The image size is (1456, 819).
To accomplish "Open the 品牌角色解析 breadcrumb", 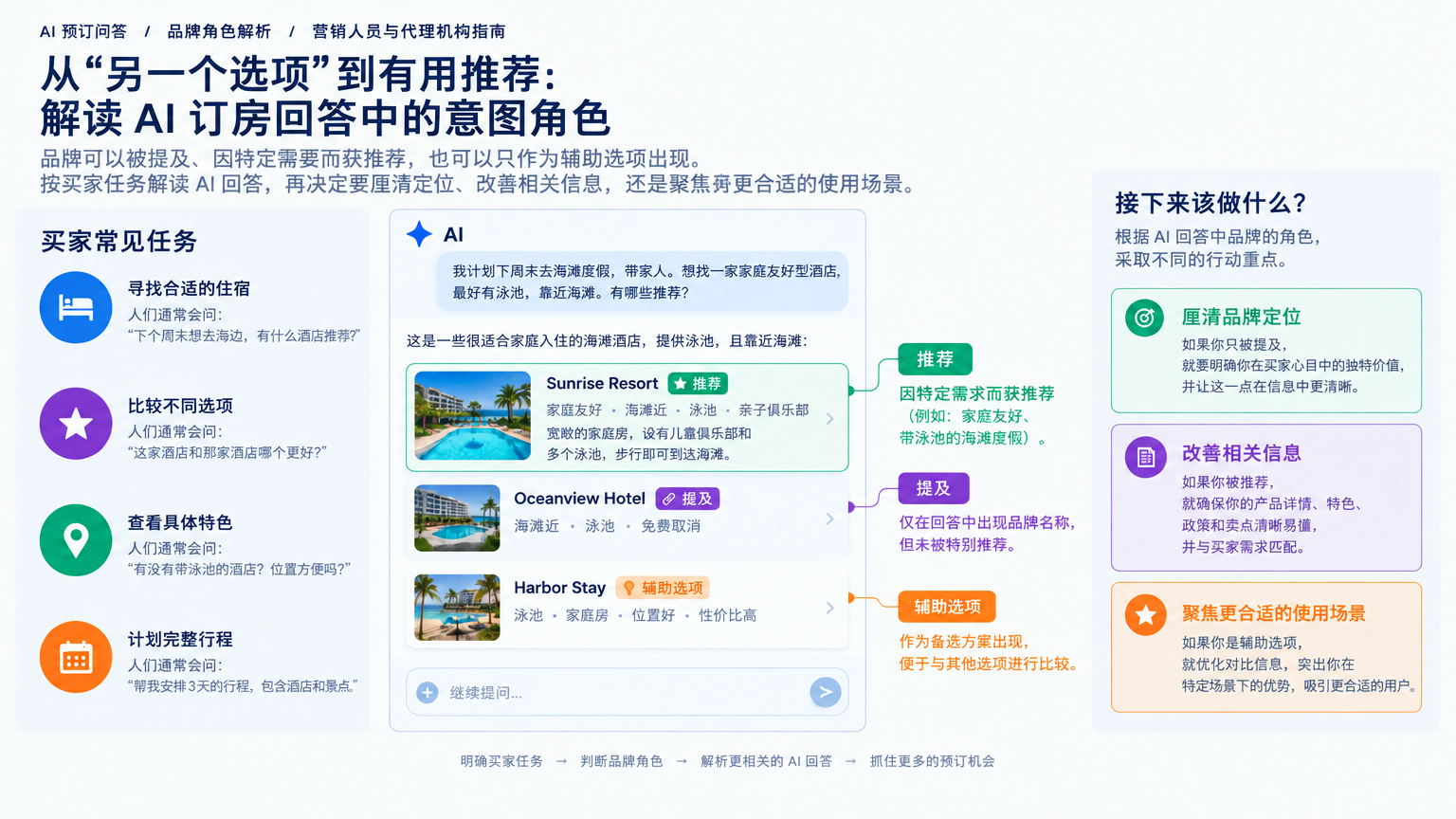I will point(219,31).
